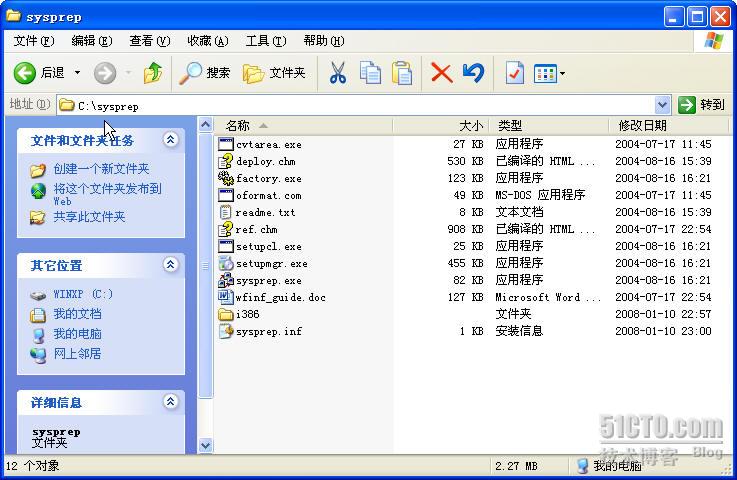Sort by the 修改日期 column header
Screen dimensions: 737x480
[x=668, y=126]
